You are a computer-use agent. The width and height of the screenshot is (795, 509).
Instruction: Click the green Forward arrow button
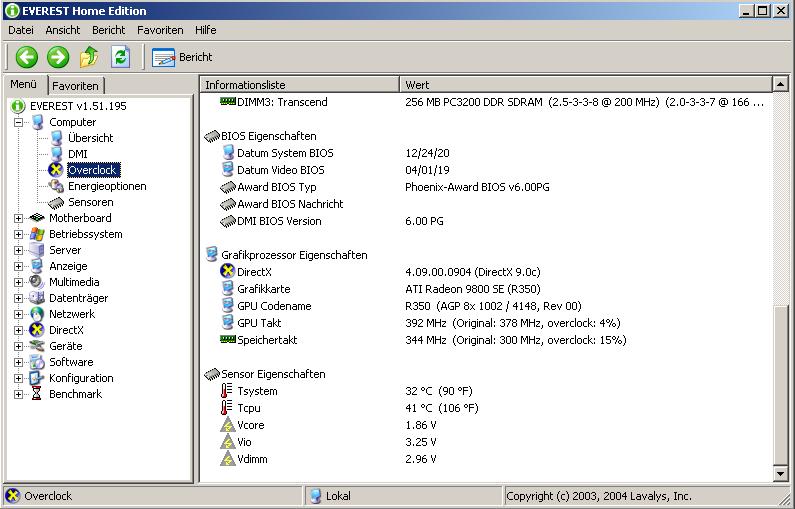(58, 57)
